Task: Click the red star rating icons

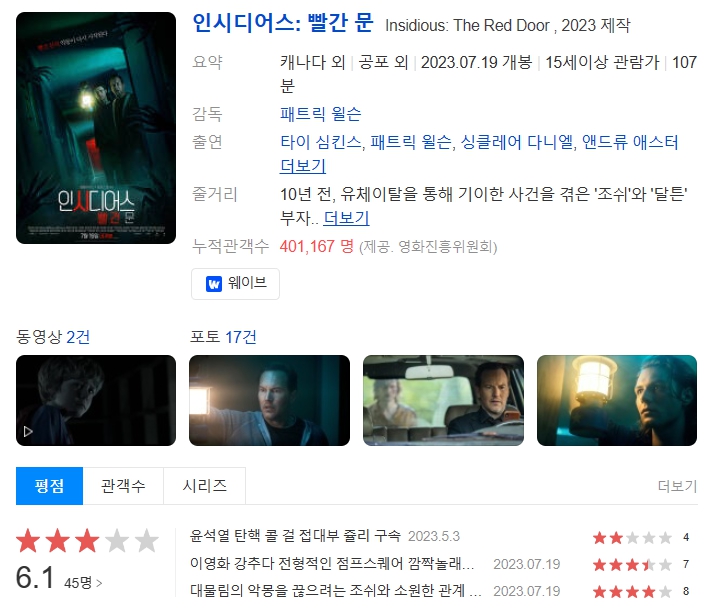Action: [x=87, y=540]
